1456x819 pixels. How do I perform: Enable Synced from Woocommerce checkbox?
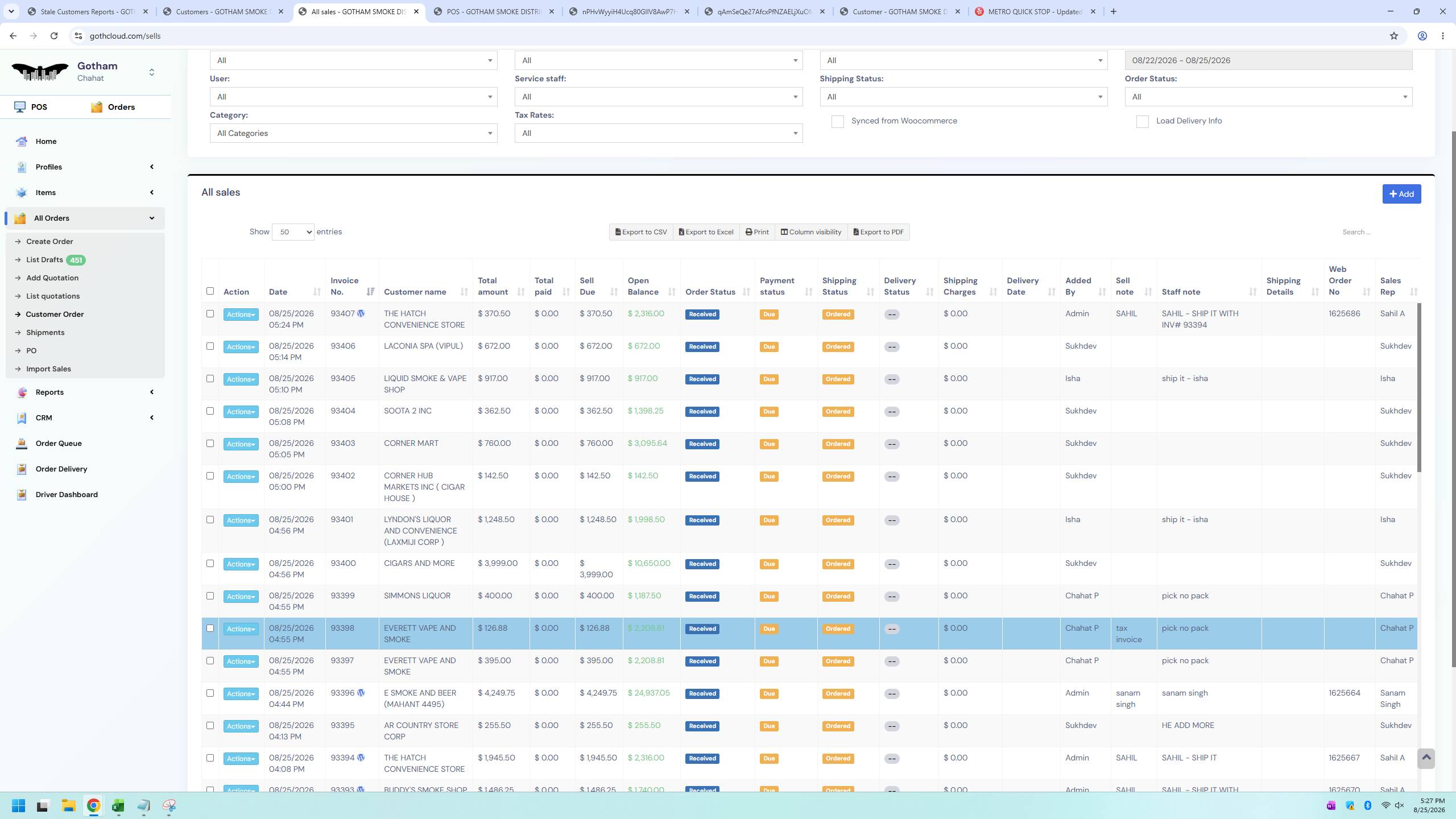(837, 122)
